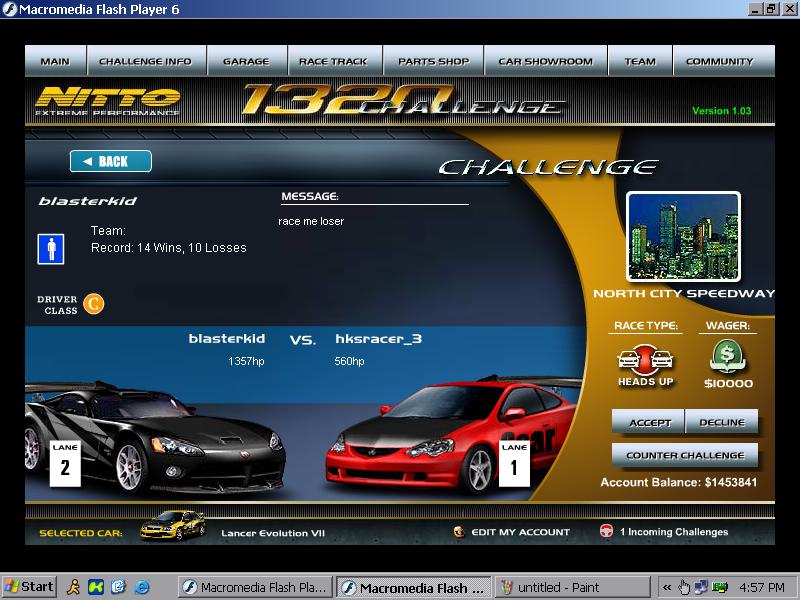Click the 1357hp value

(246, 361)
